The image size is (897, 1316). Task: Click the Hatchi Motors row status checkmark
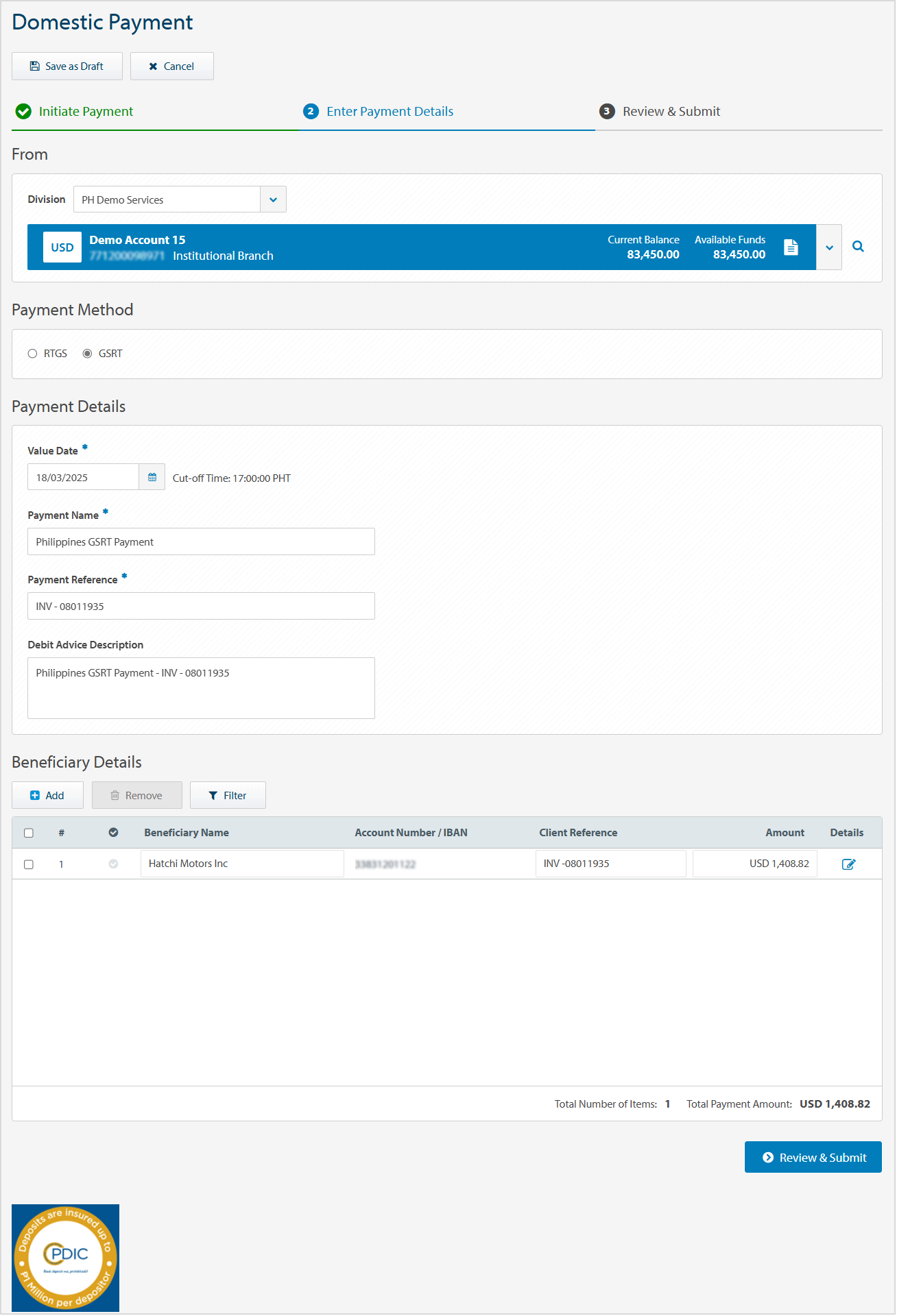113,864
